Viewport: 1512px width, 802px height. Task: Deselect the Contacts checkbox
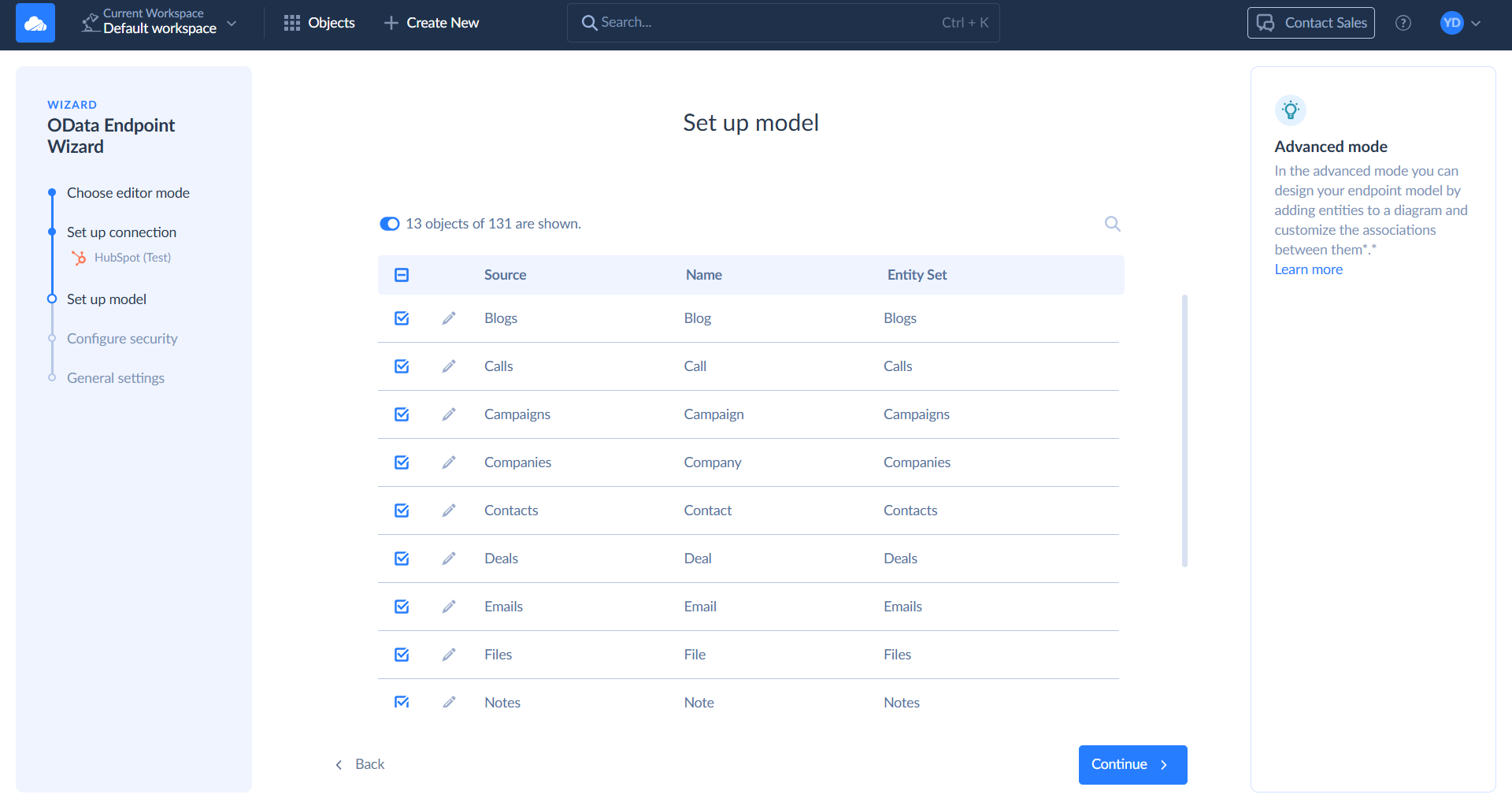[402, 511]
